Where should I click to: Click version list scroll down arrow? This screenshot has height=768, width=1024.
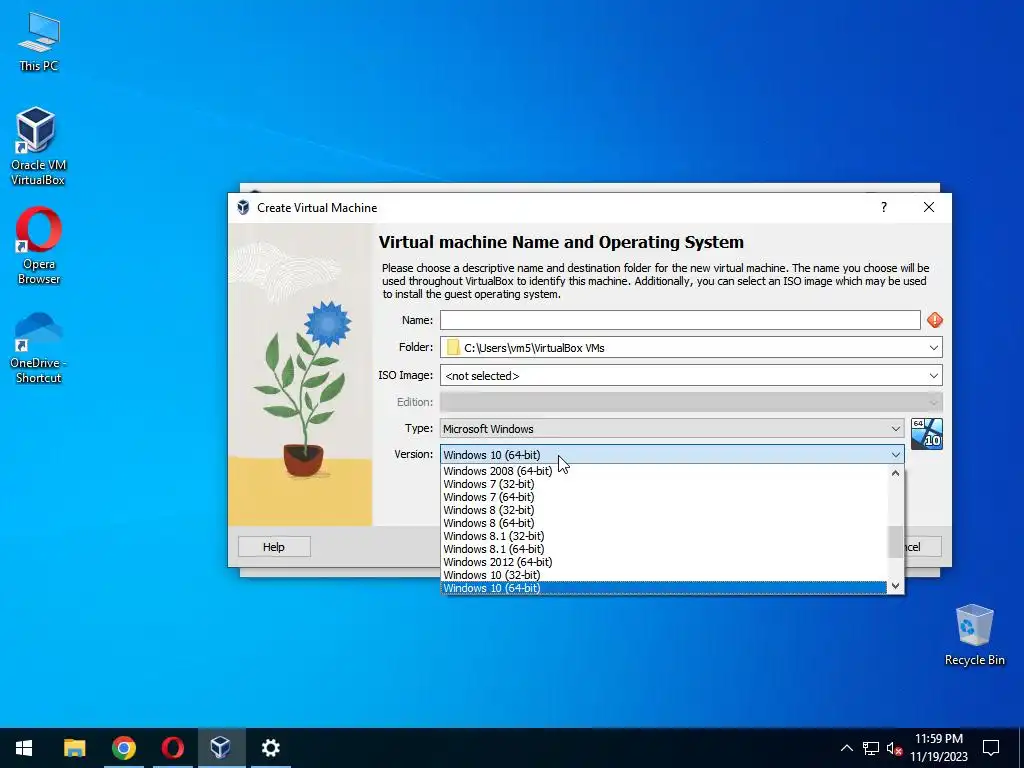895,586
